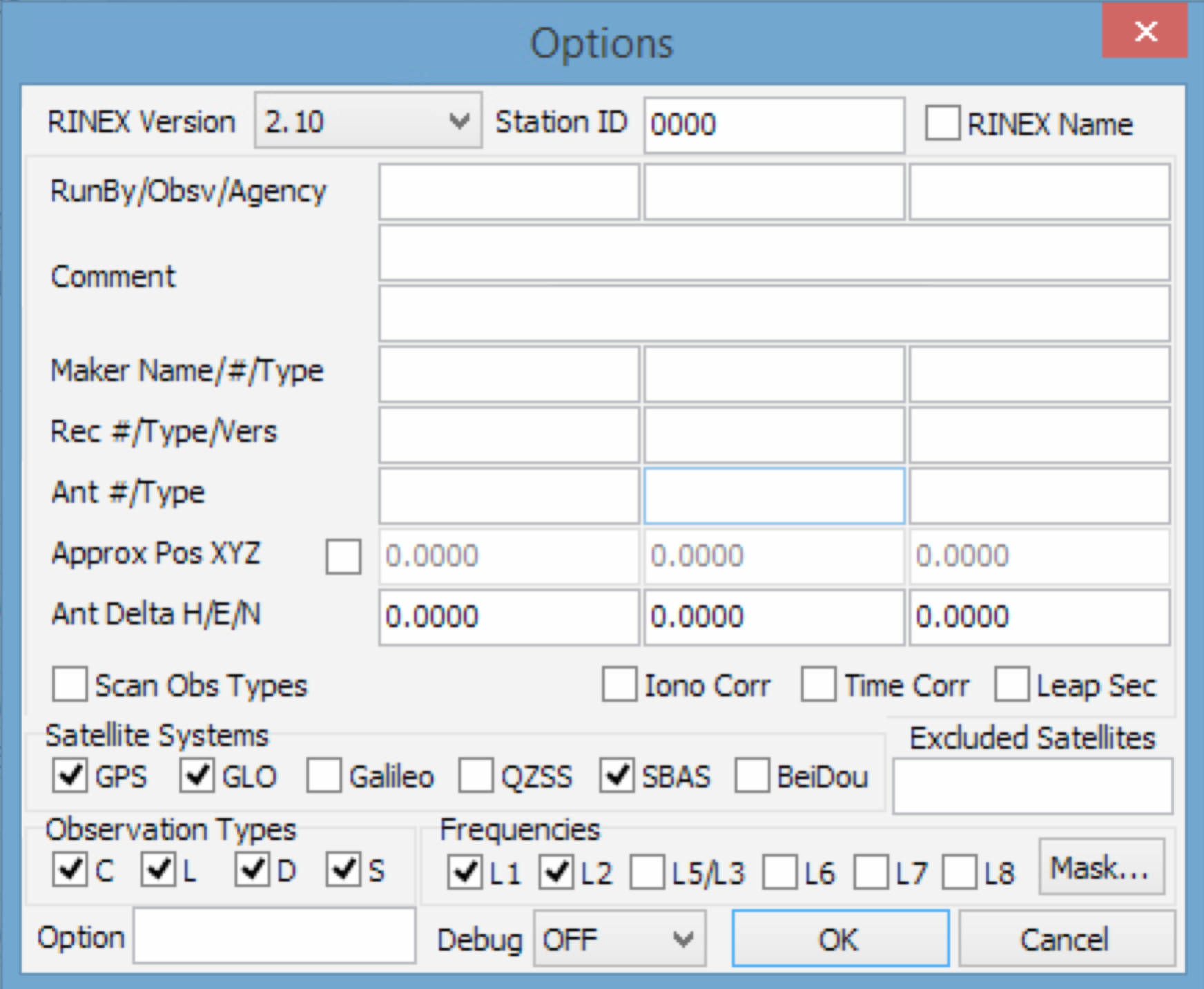Enable the RINEX Name checkbox
This screenshot has width=1204, height=989.
click(942, 124)
